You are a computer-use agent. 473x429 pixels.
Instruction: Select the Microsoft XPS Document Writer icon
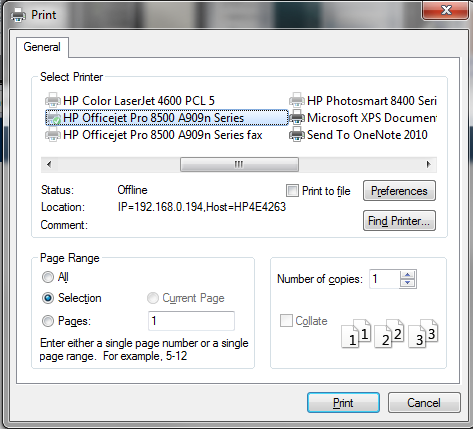(x=297, y=118)
